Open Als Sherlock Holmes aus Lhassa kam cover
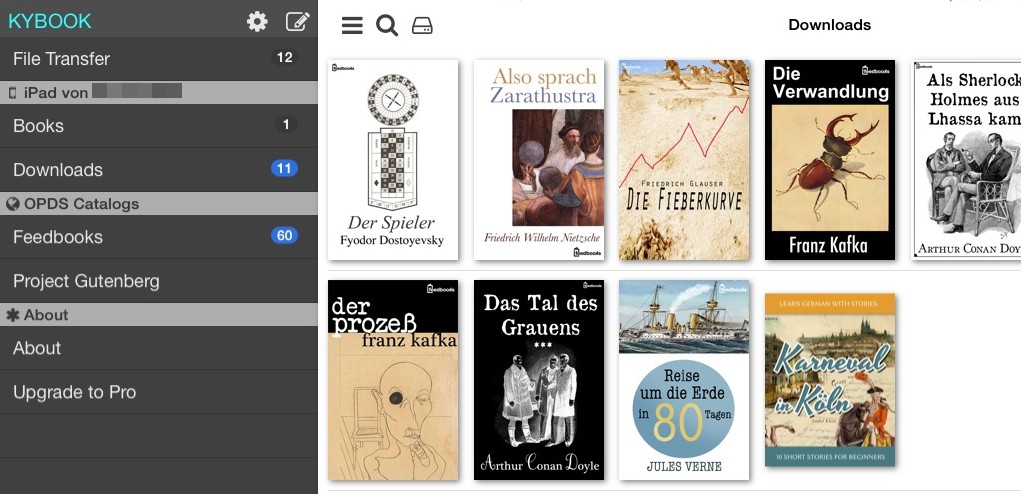This screenshot has height=494, width=1021. tap(966, 160)
